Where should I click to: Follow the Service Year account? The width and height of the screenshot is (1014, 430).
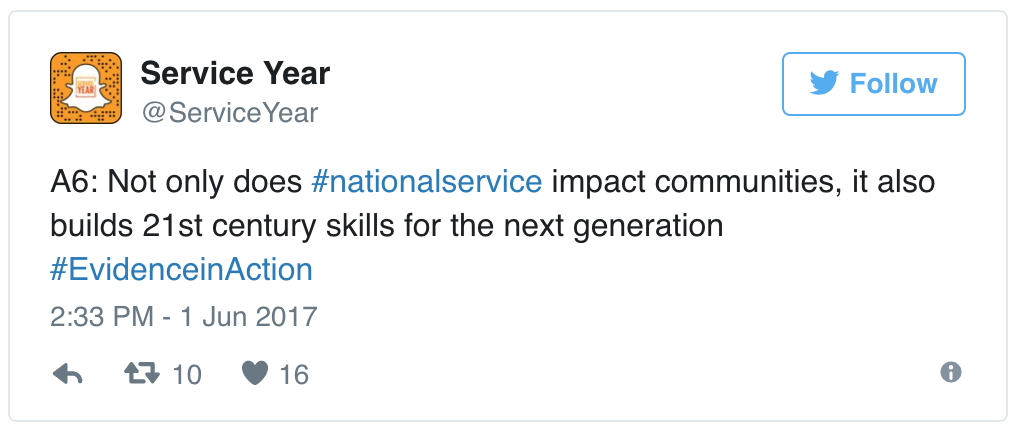coord(873,84)
